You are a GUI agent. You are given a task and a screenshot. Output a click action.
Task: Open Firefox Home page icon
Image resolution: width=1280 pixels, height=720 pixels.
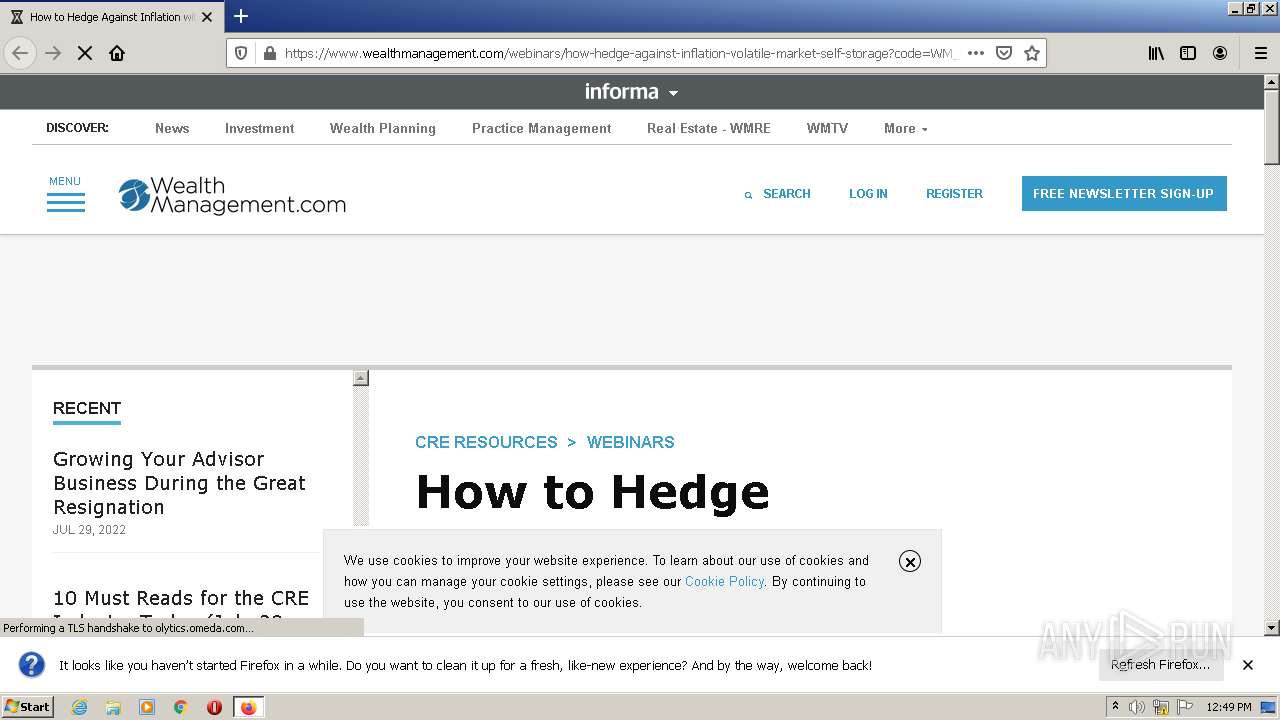(117, 53)
